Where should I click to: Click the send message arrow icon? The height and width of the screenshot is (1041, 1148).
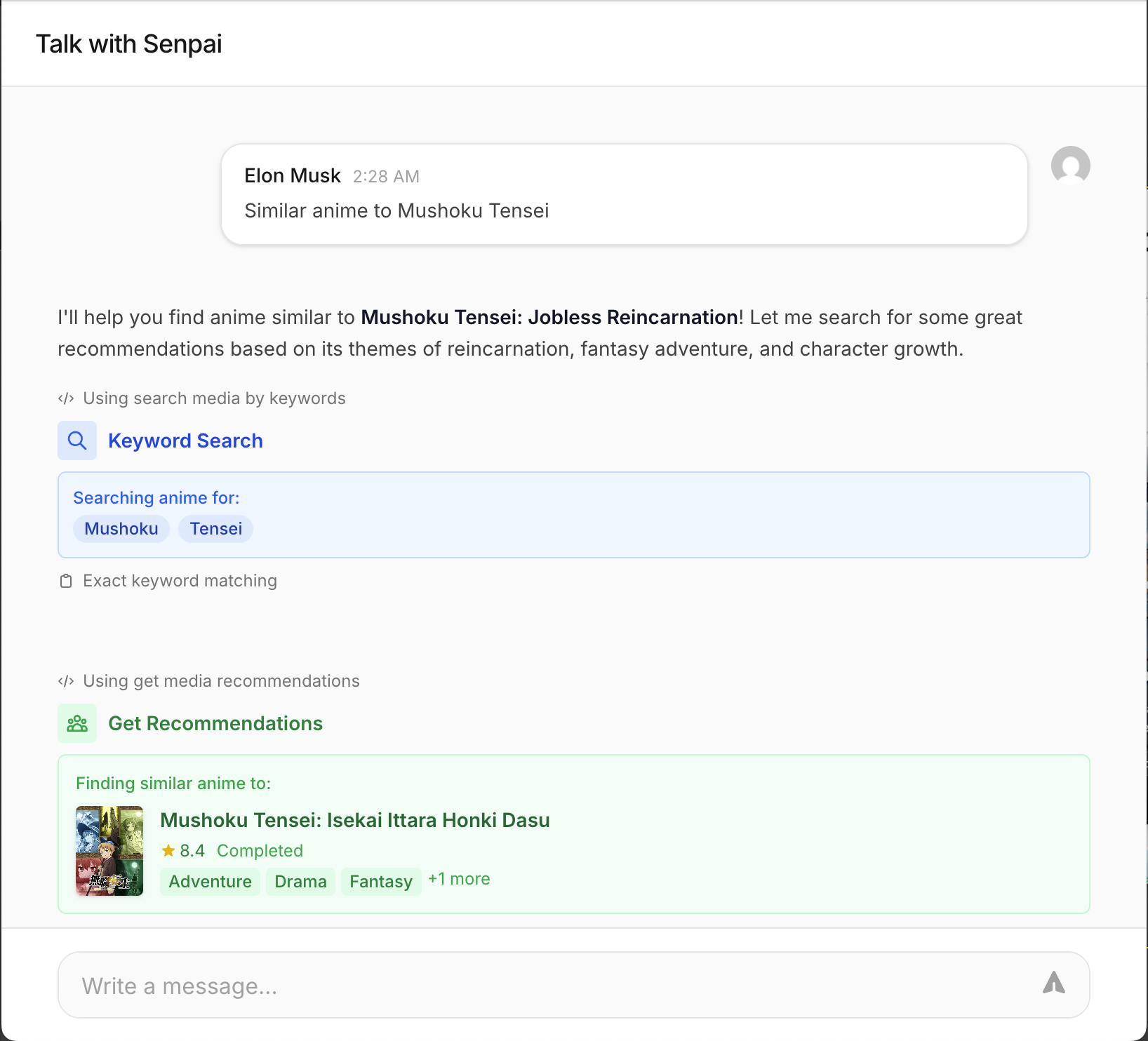pos(1053,983)
